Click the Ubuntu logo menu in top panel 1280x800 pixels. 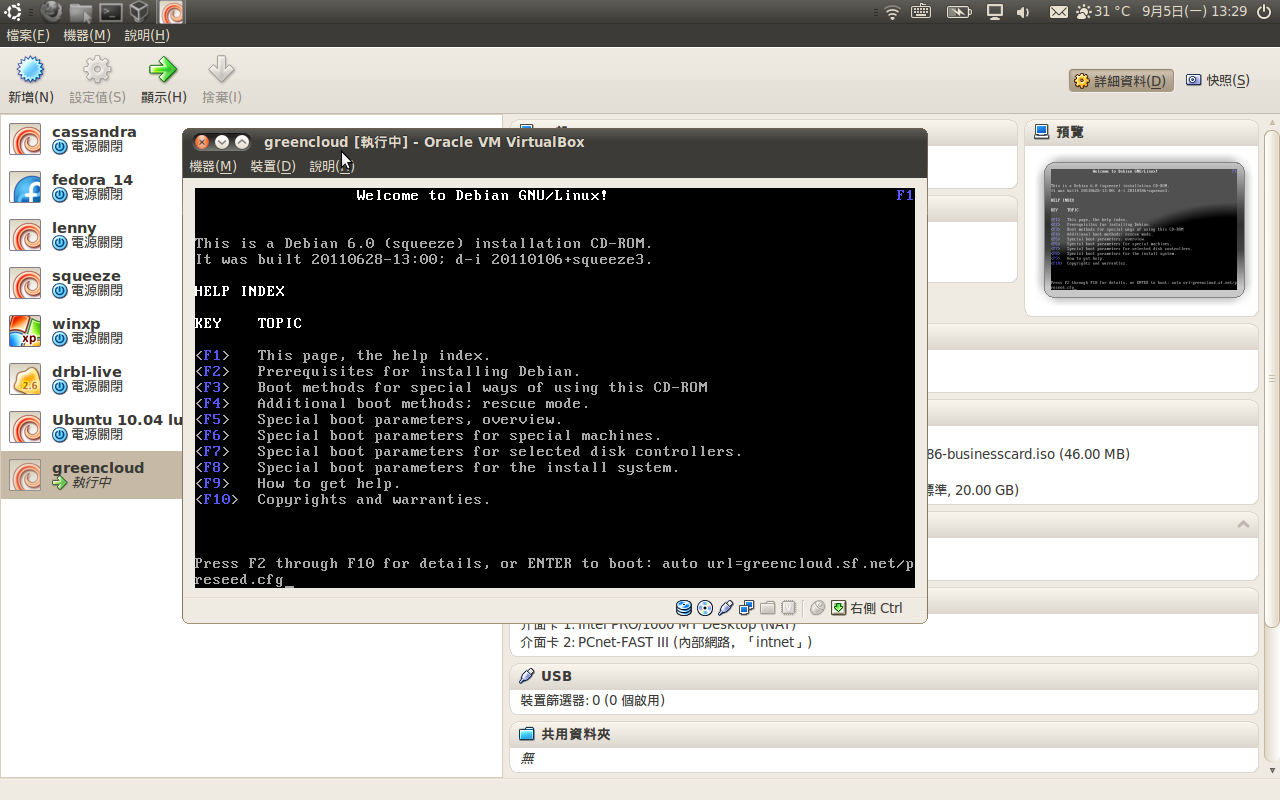[15, 12]
